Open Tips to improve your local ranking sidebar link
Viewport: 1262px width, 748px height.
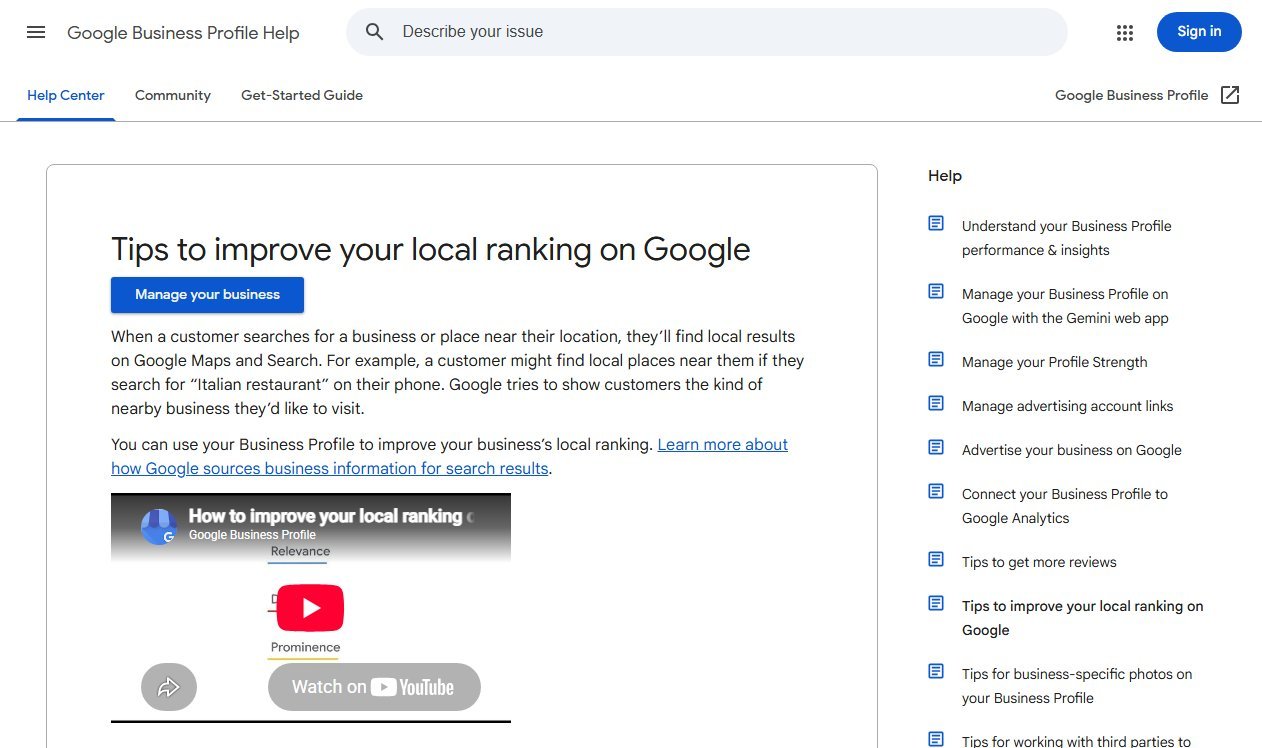click(x=1083, y=618)
